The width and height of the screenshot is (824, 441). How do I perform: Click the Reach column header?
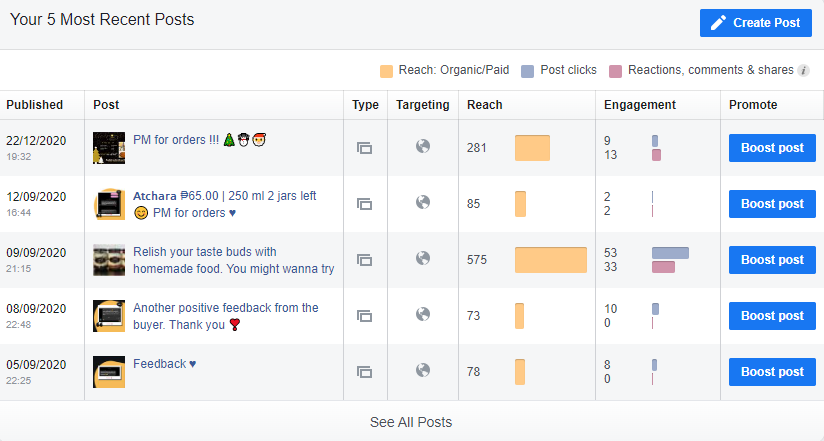pos(485,105)
